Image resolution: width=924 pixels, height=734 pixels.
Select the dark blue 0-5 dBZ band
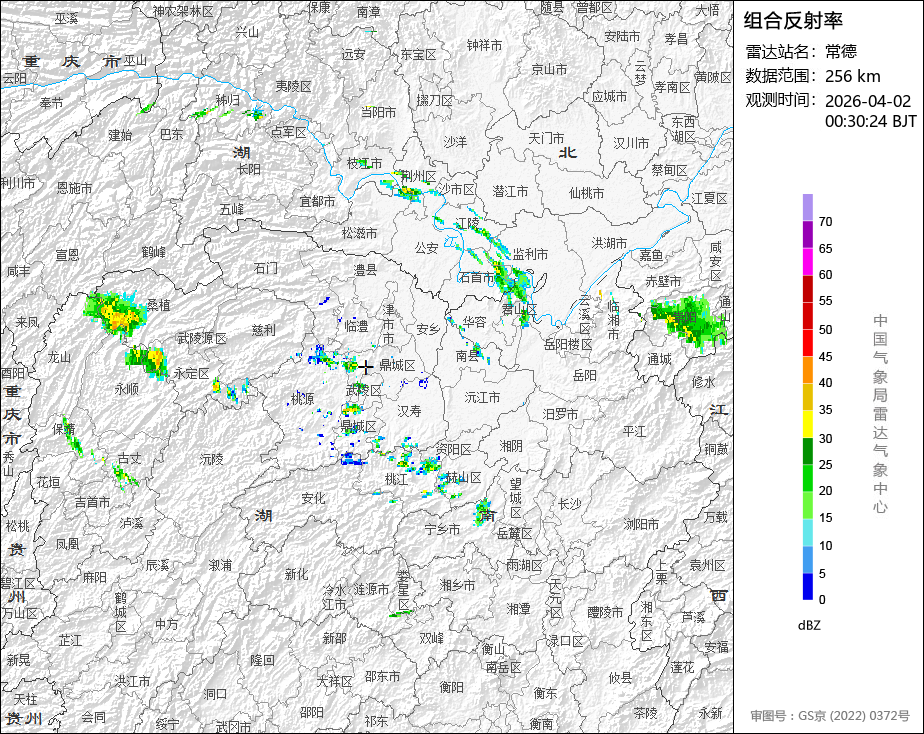click(x=807, y=586)
